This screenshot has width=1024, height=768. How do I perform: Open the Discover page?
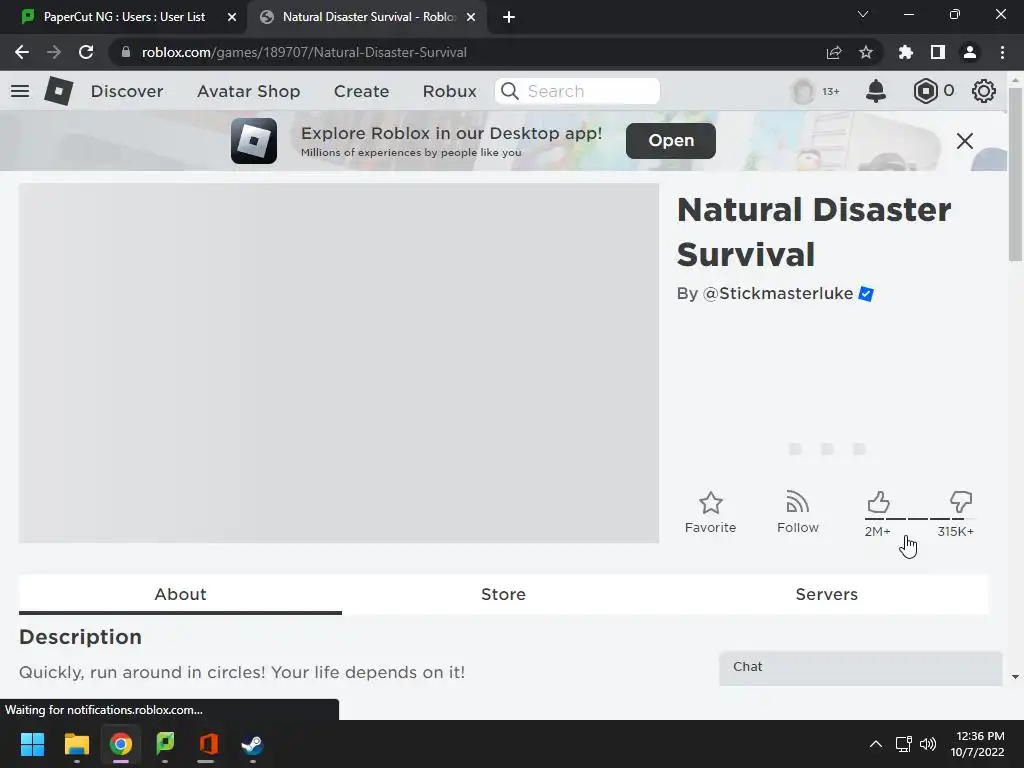(127, 91)
